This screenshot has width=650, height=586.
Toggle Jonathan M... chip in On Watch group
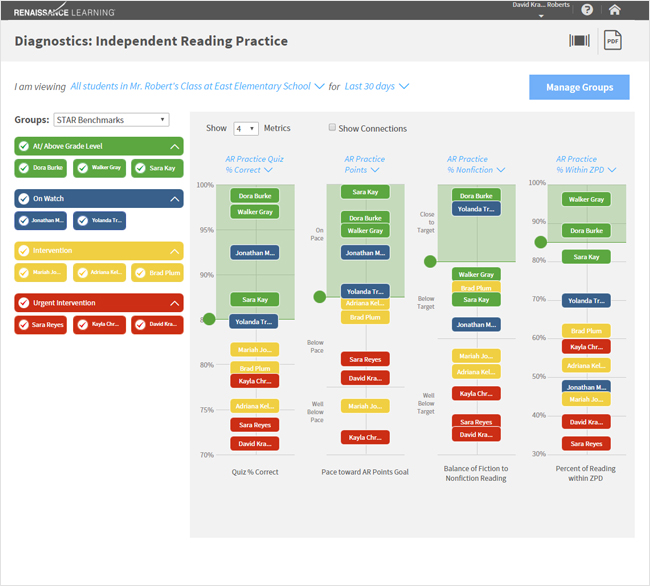coord(41,220)
